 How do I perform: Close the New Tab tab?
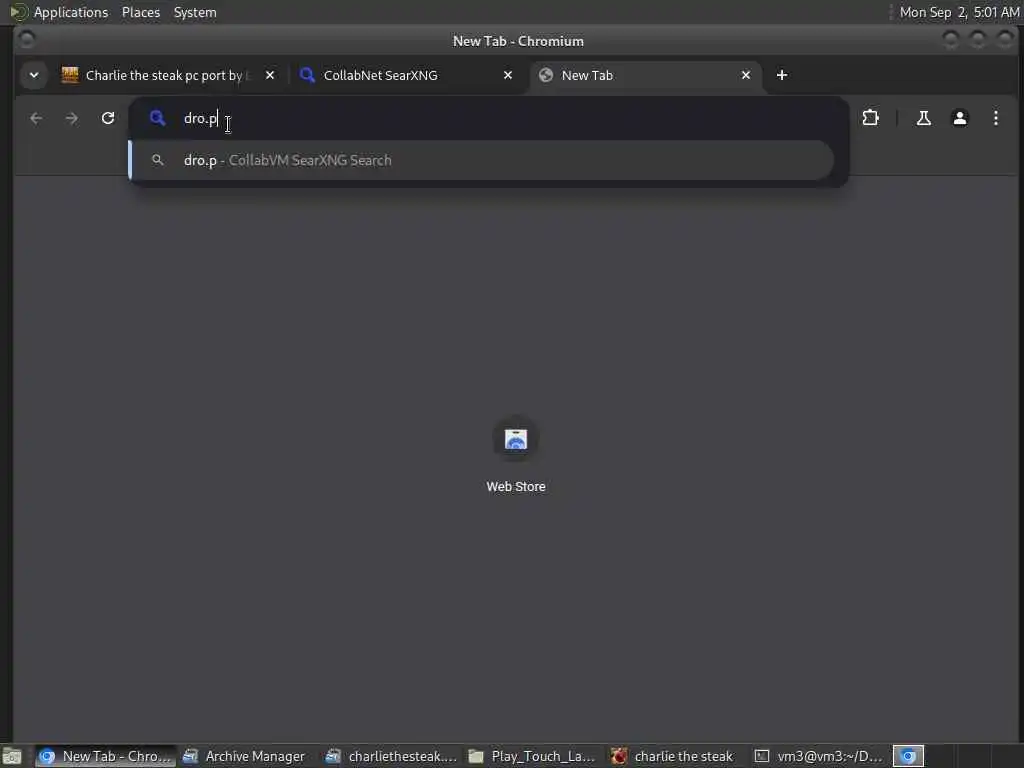[746, 75]
